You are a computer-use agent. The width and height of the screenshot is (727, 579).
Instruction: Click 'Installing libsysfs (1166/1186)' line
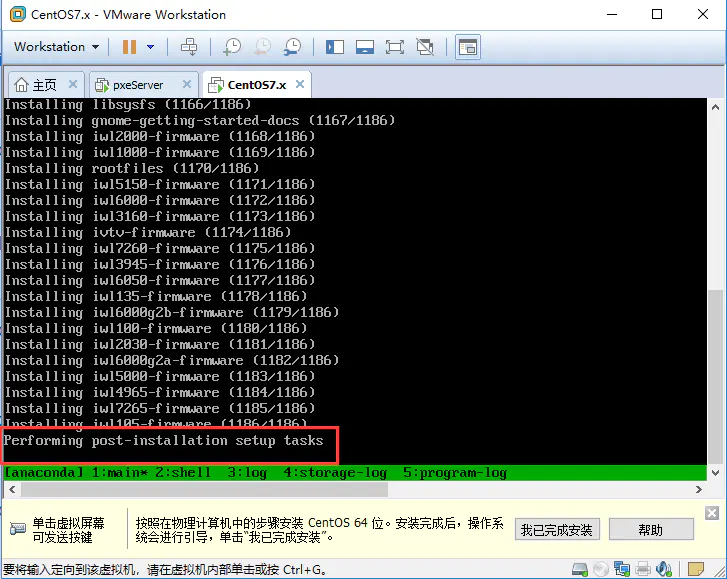tap(128, 104)
